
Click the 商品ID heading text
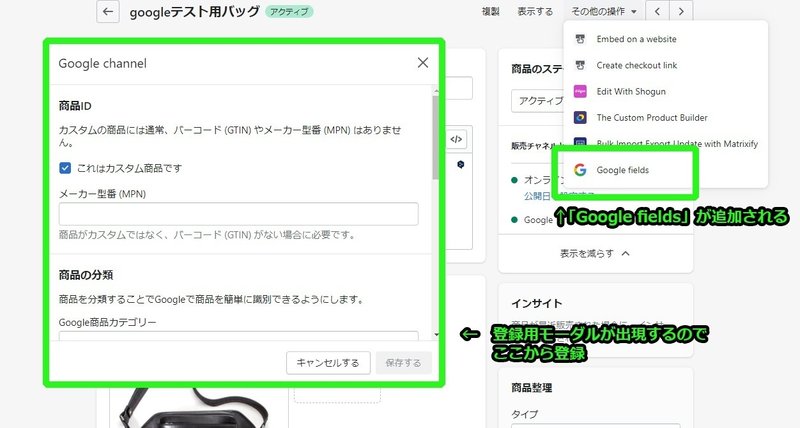click(x=75, y=106)
